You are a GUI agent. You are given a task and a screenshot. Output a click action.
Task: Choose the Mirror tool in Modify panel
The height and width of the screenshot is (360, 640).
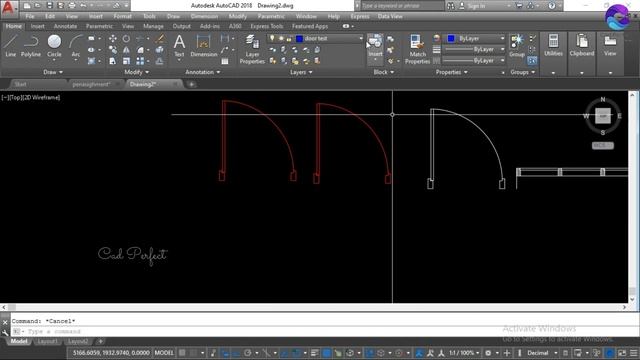click(127, 50)
